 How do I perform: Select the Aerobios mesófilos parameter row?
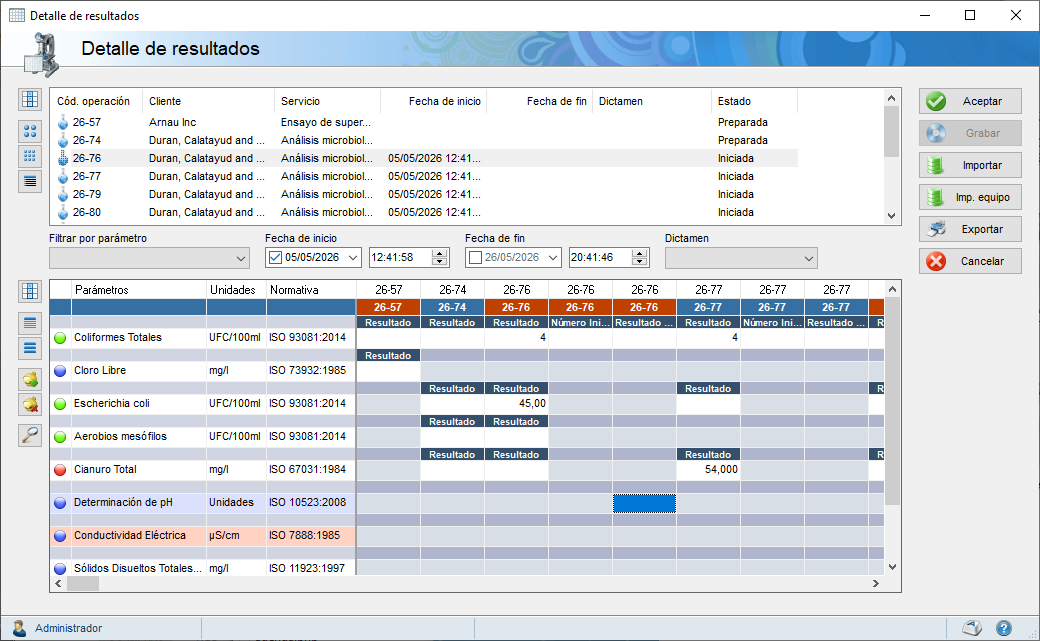(203, 437)
